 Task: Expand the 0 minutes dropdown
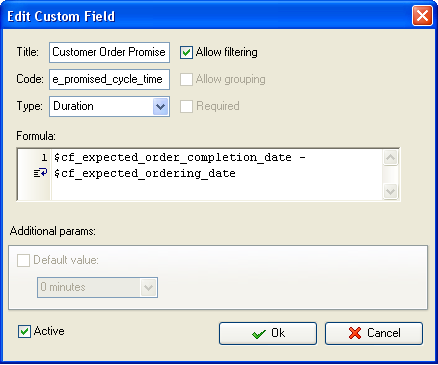click(148, 287)
